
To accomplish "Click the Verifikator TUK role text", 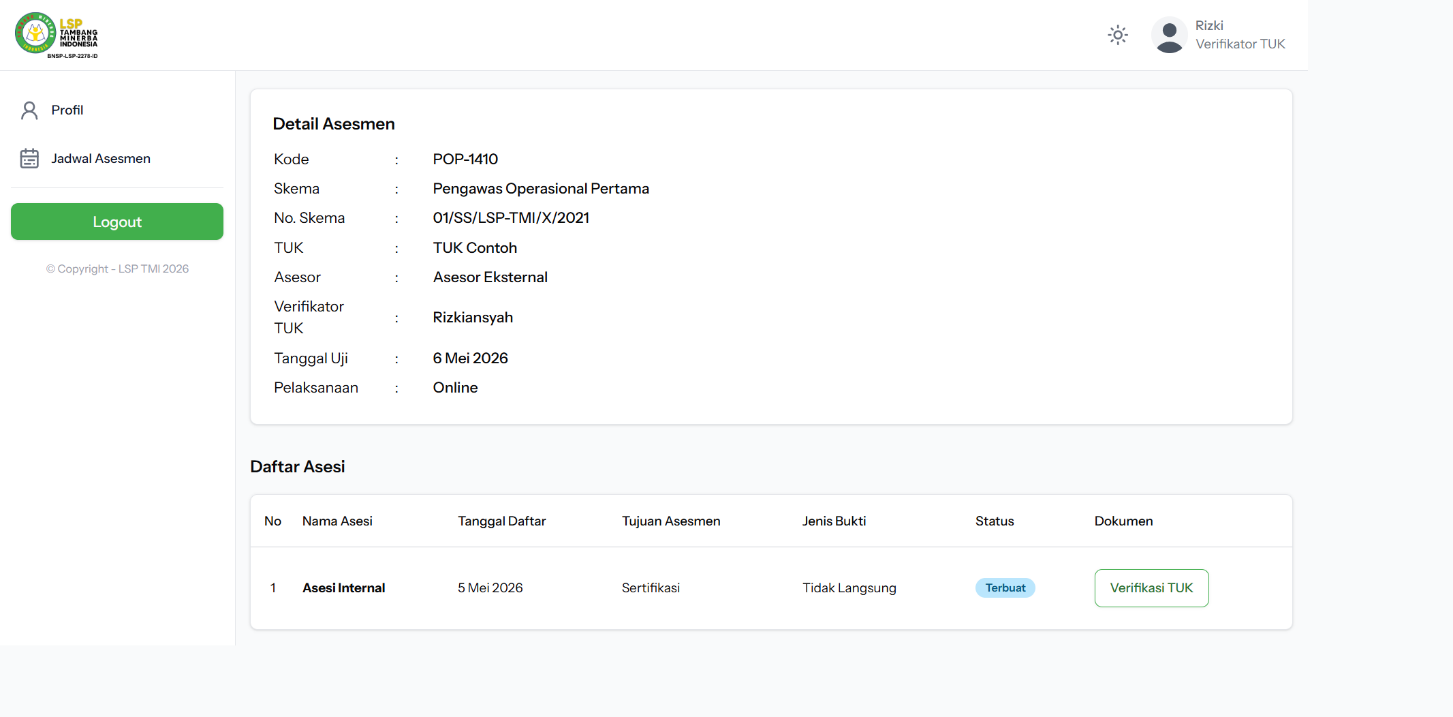I will point(1240,44).
